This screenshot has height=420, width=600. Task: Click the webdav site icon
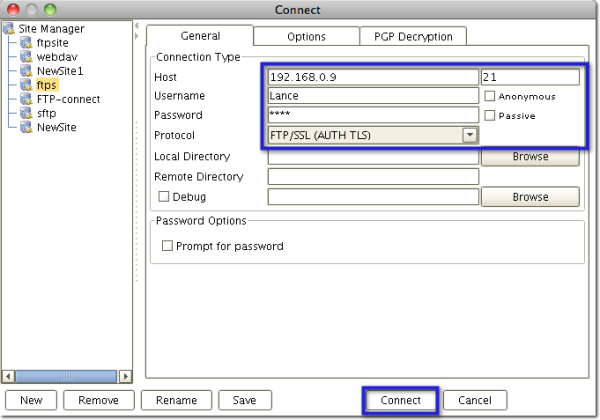coord(26,57)
